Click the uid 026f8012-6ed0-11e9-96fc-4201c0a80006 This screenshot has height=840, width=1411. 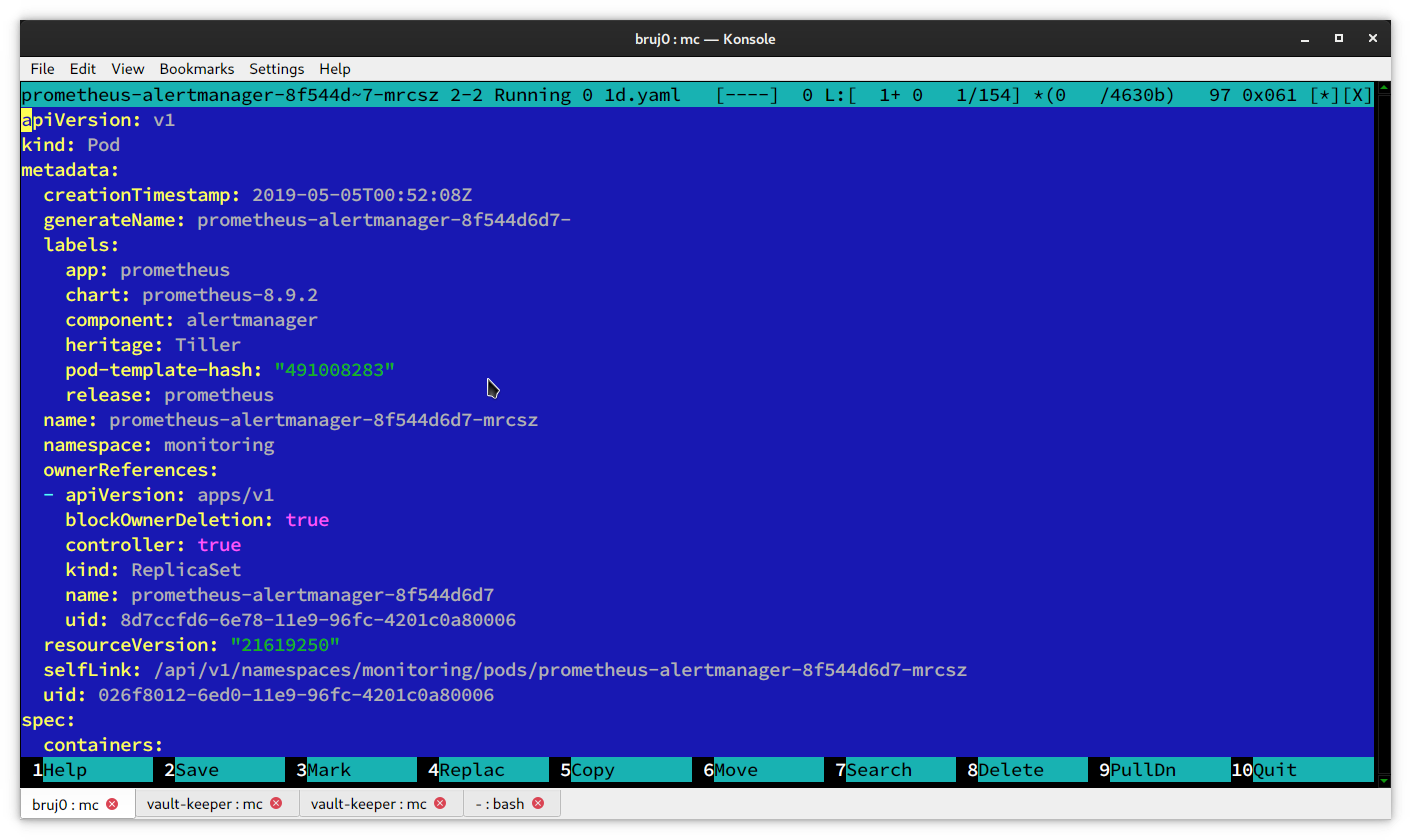click(x=296, y=695)
